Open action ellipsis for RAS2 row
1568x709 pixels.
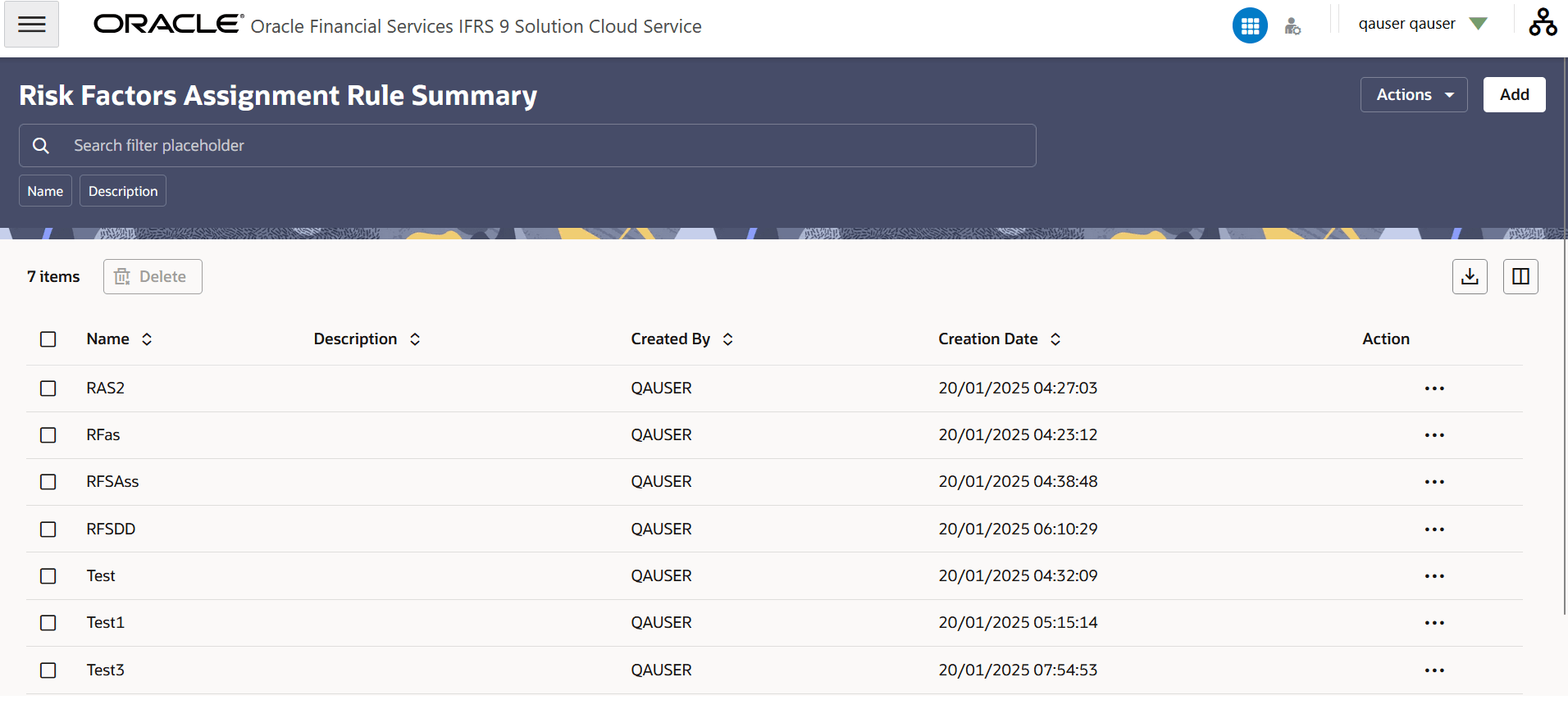[x=1434, y=389]
